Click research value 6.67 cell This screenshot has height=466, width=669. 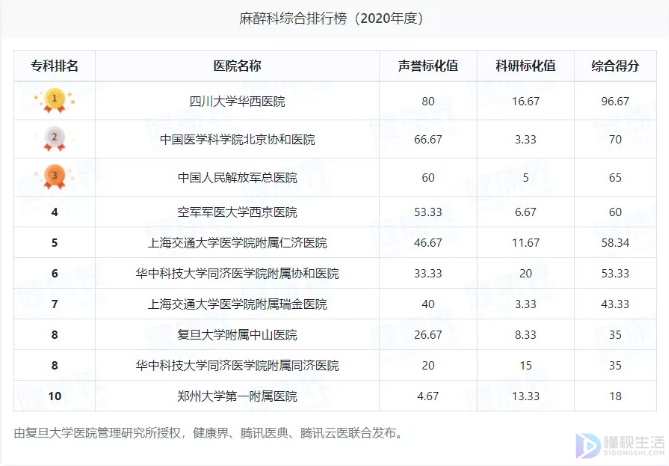[526, 212]
